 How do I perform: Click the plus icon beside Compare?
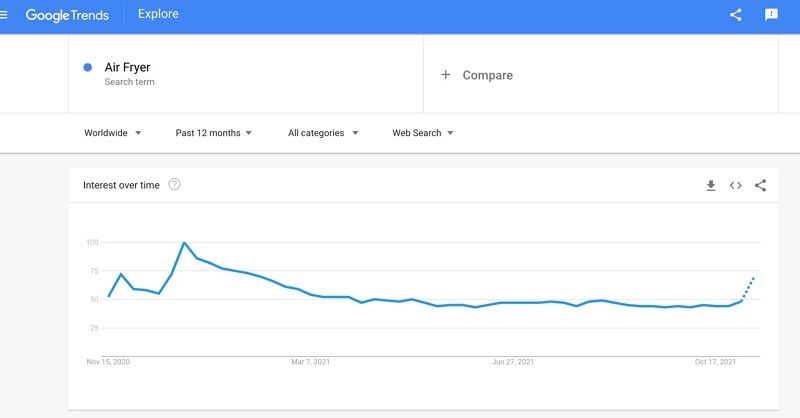coord(445,75)
